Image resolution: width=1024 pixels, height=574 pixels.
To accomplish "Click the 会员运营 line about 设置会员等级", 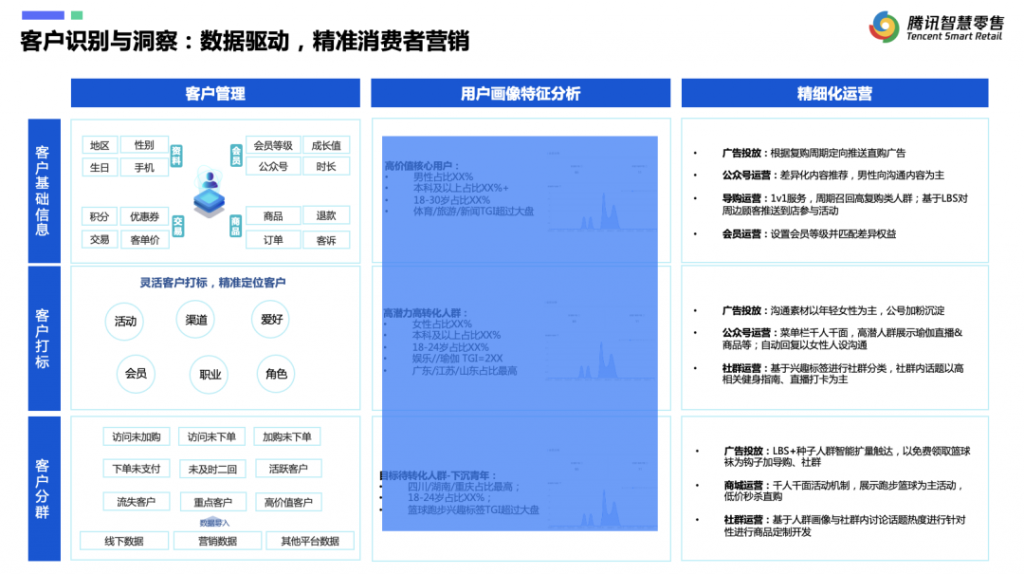I will (x=809, y=234).
